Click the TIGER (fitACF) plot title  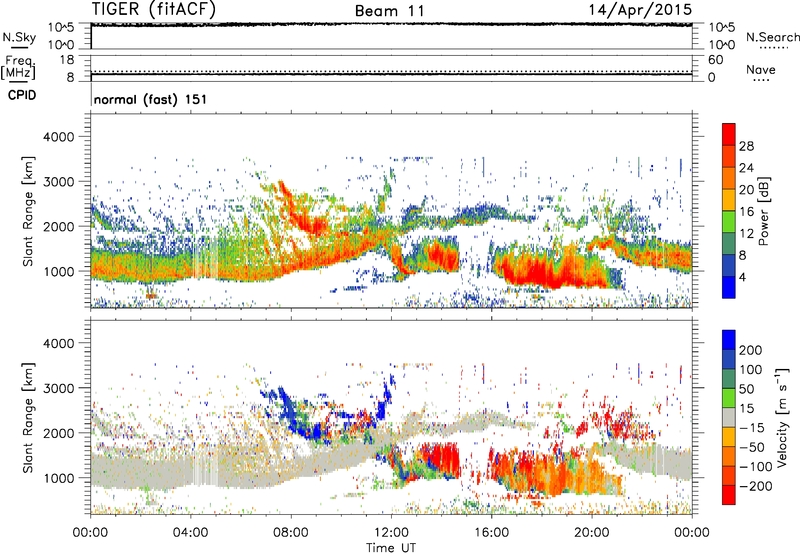point(154,10)
